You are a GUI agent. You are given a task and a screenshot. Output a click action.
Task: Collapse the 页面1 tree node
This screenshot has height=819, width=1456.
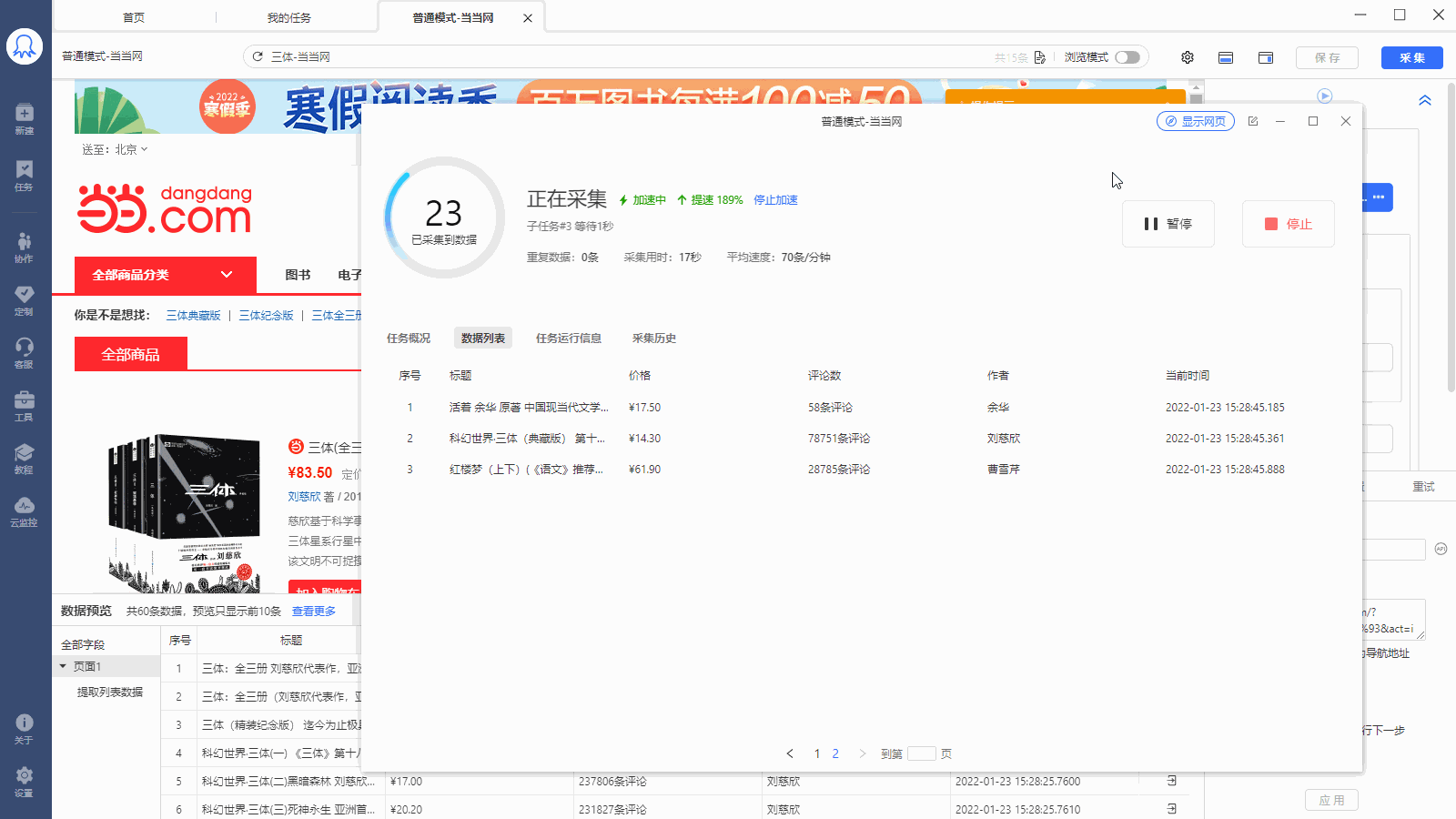(63, 667)
